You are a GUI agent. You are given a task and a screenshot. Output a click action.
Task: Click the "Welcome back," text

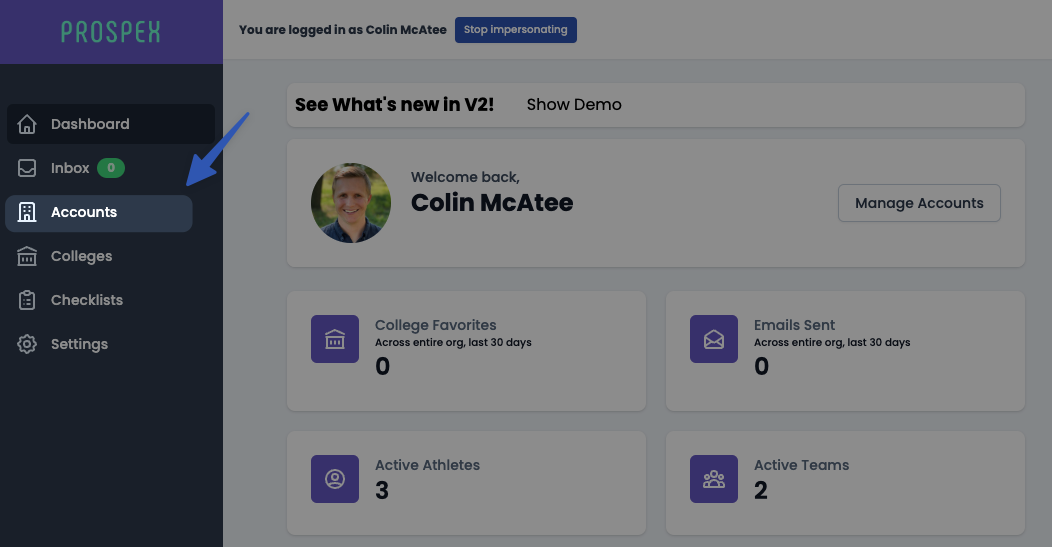pyautogui.click(x=465, y=177)
